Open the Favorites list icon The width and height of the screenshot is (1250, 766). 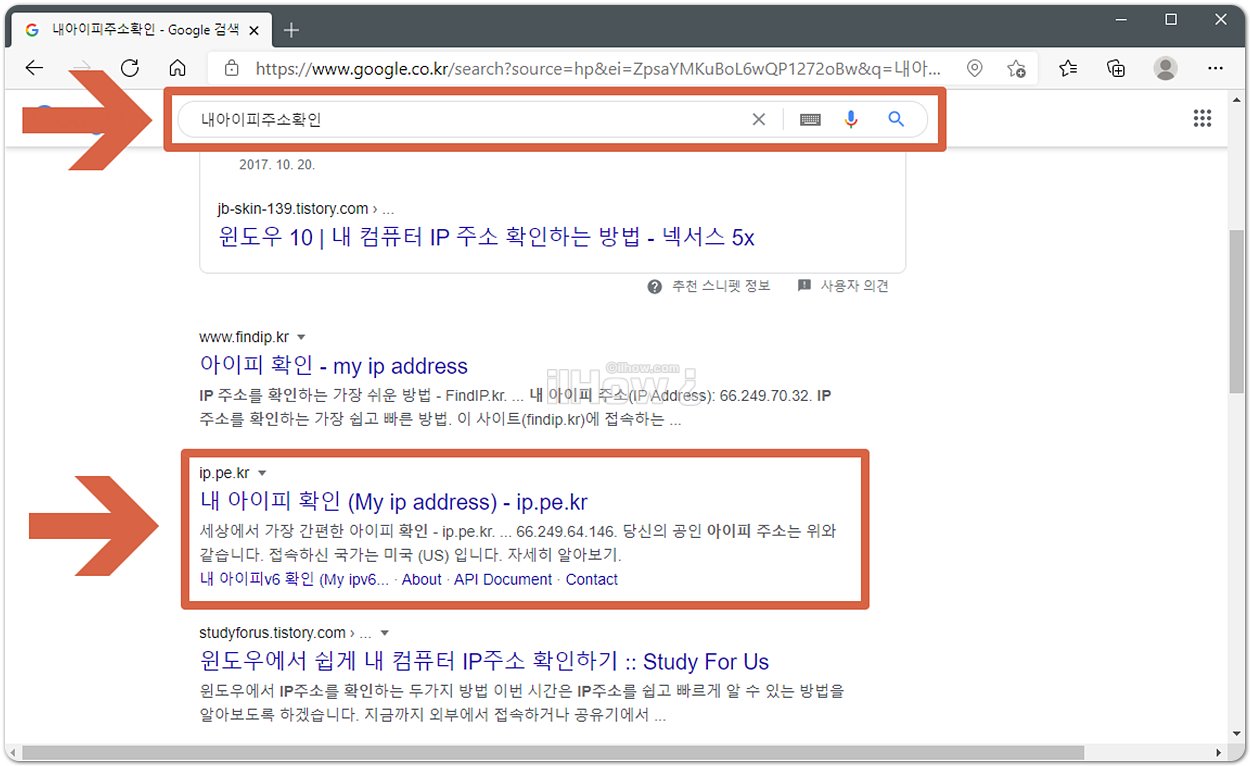pyautogui.click(x=1068, y=68)
